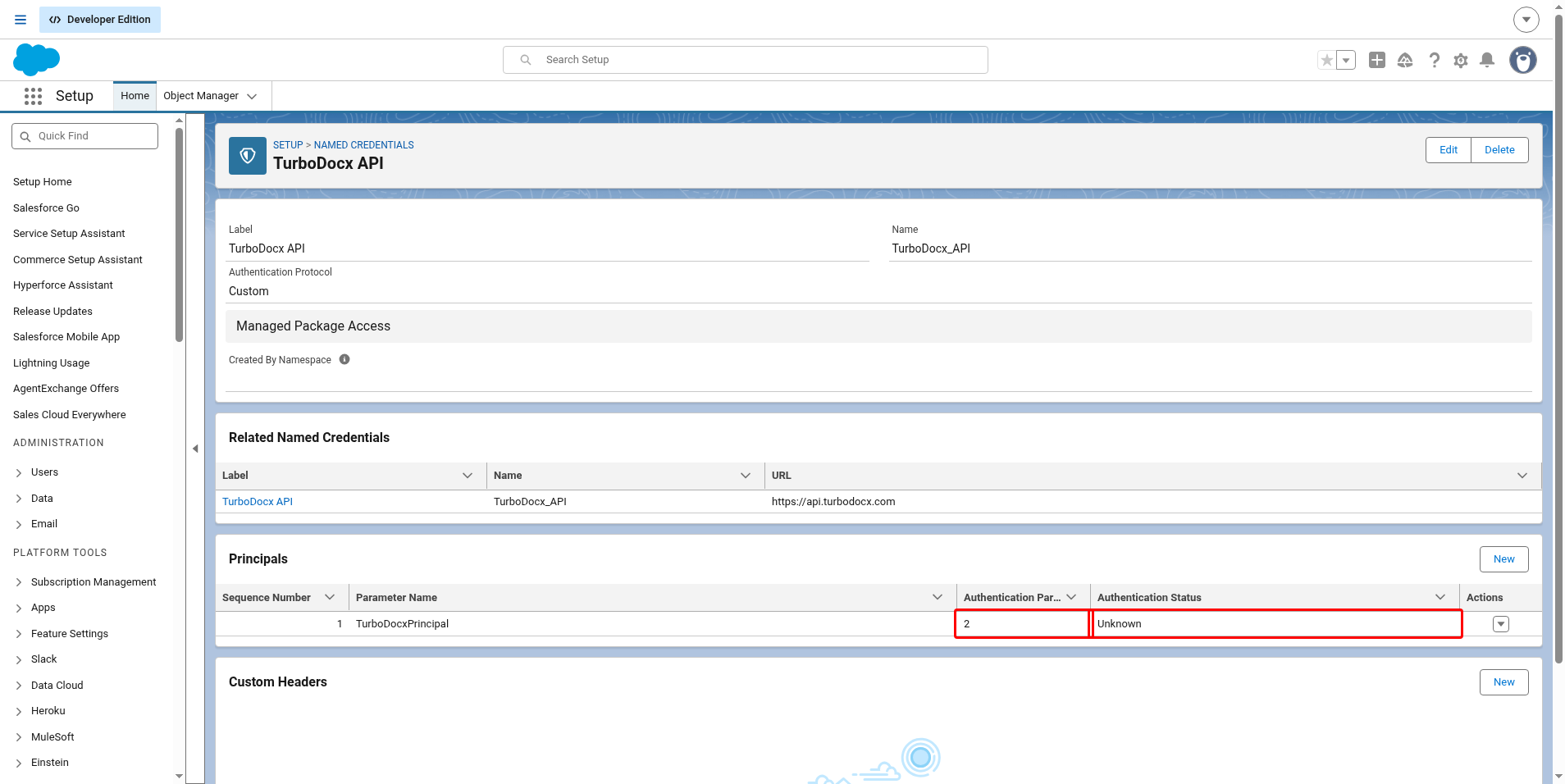Open the TurboDocx API related credential link
The image size is (1565, 784).
coord(258,502)
